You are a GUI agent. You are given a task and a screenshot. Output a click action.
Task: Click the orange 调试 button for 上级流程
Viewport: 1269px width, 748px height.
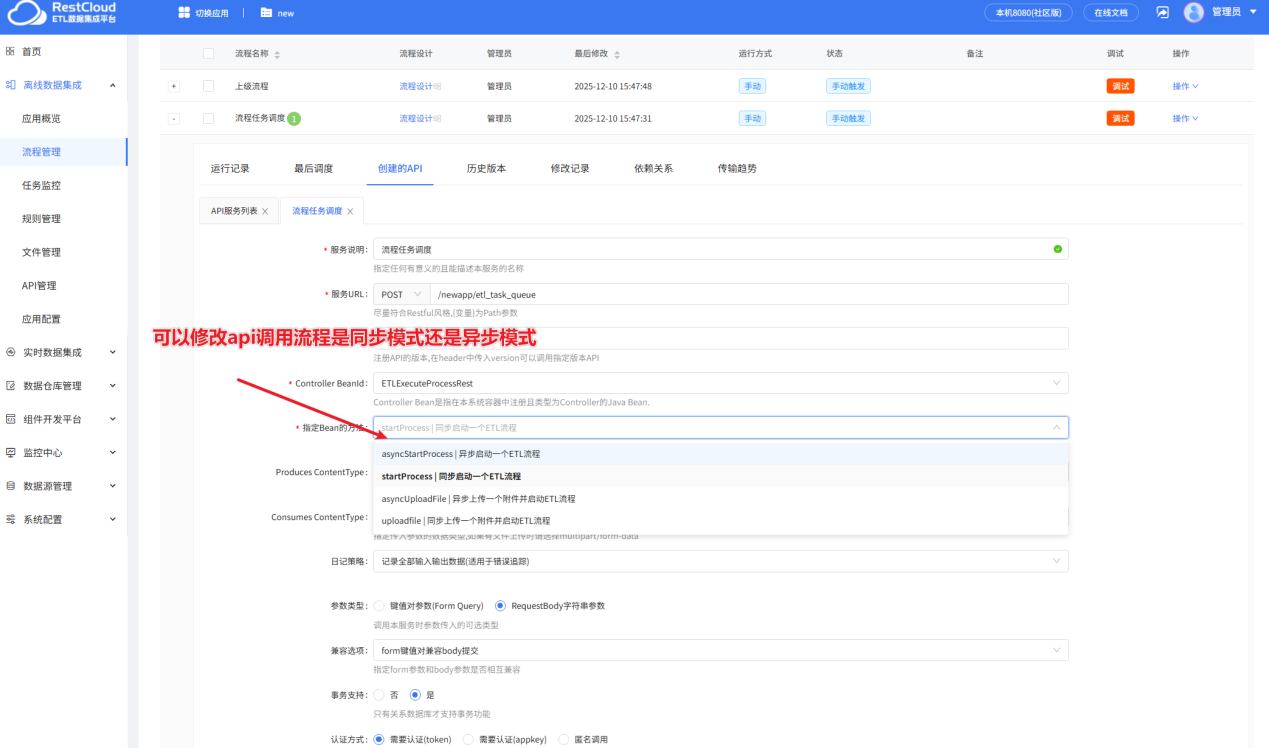pos(1120,86)
